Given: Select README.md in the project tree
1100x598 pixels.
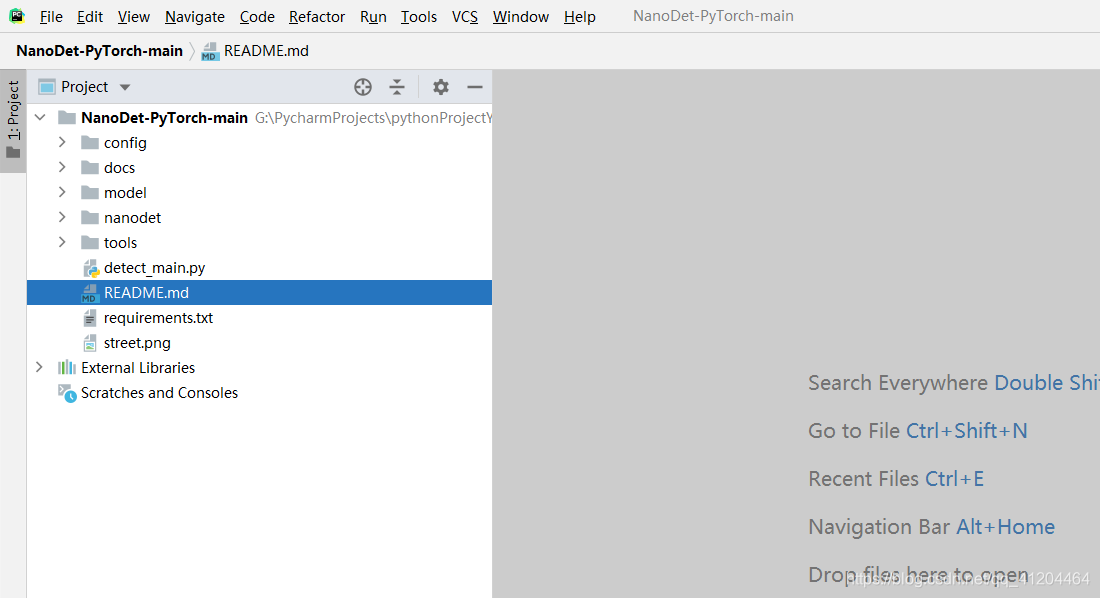Looking at the screenshot, I should [x=259, y=293].
